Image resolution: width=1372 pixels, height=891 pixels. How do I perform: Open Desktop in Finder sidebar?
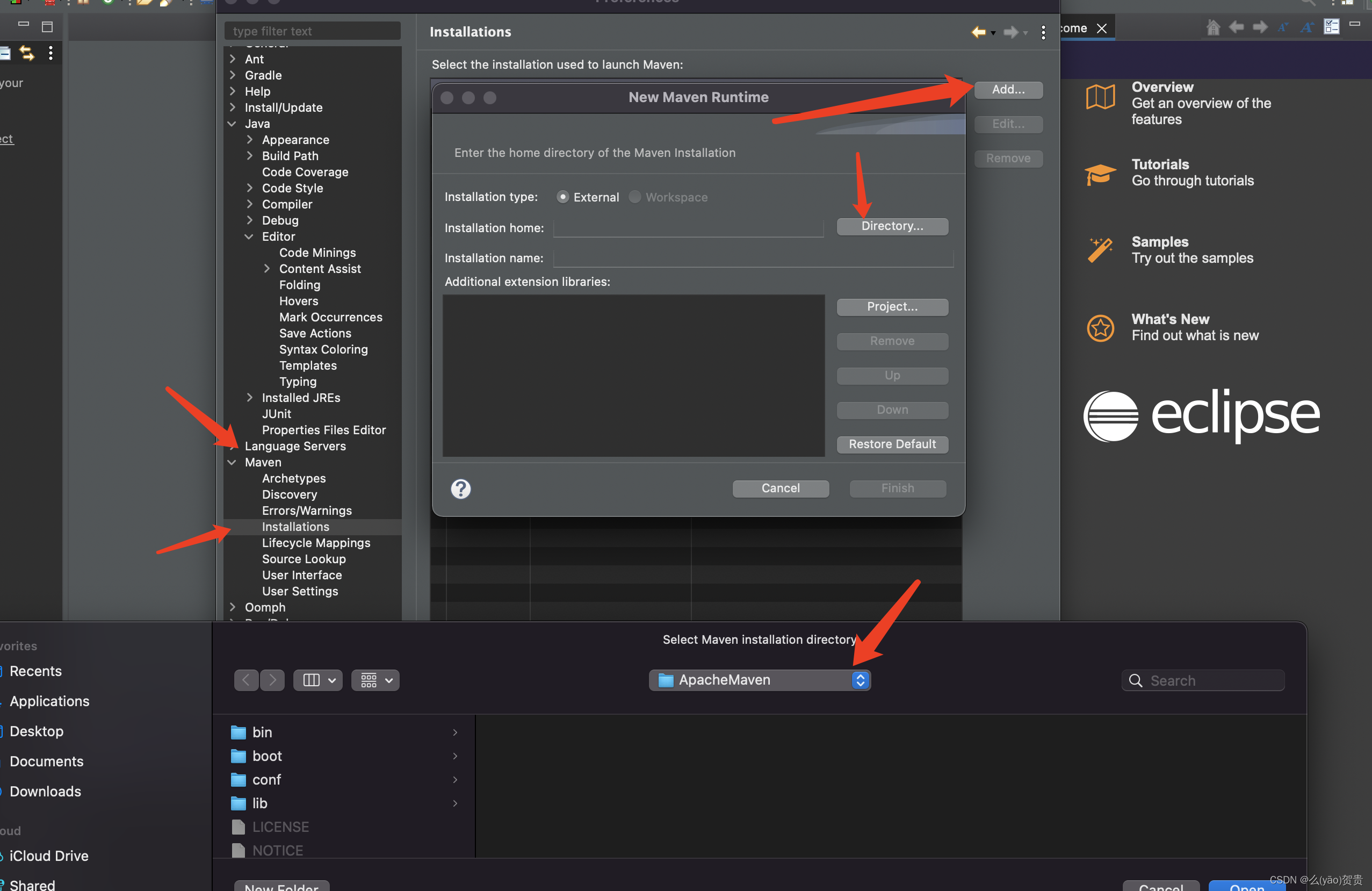pyautogui.click(x=37, y=731)
